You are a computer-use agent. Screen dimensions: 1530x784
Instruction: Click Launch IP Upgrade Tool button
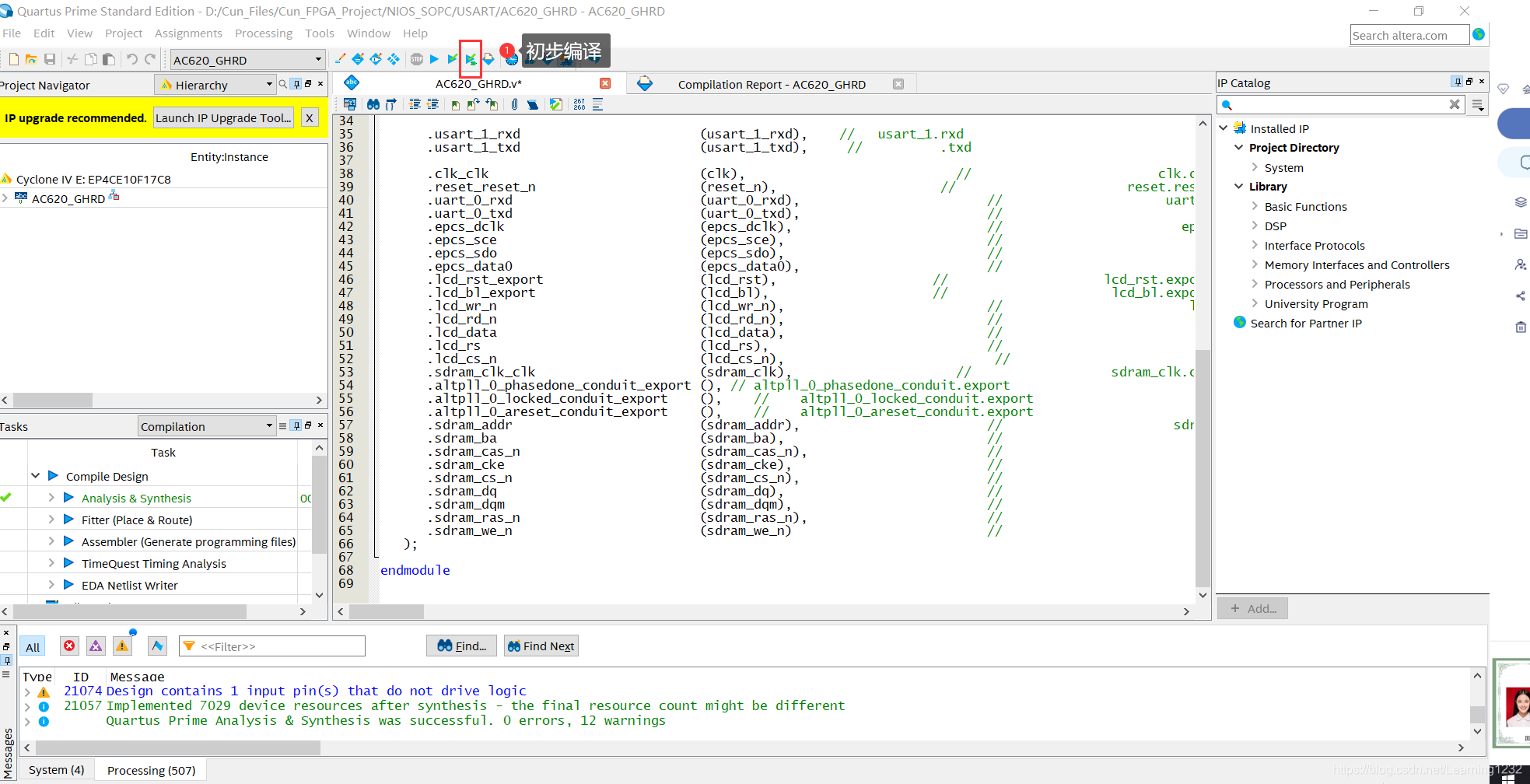tap(223, 117)
